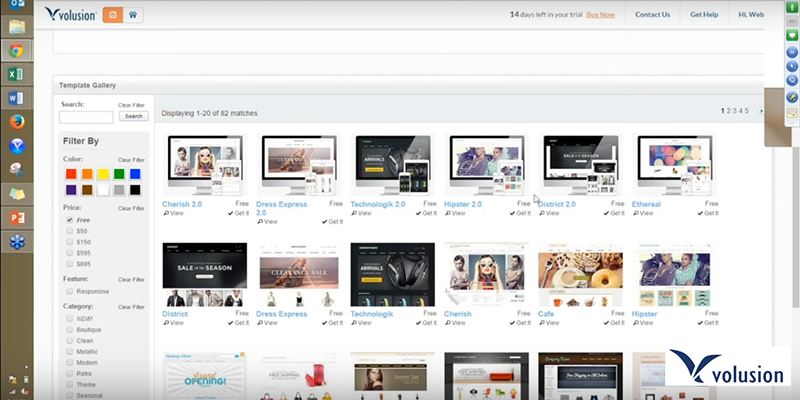This screenshot has height=400, width=800.
Task: Open Excel from the taskbar
Action: click(x=17, y=75)
